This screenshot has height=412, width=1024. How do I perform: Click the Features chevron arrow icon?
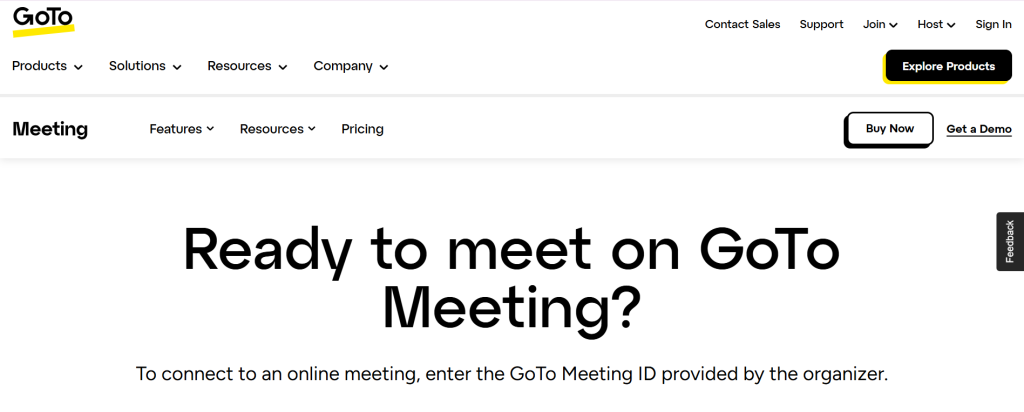click(210, 129)
